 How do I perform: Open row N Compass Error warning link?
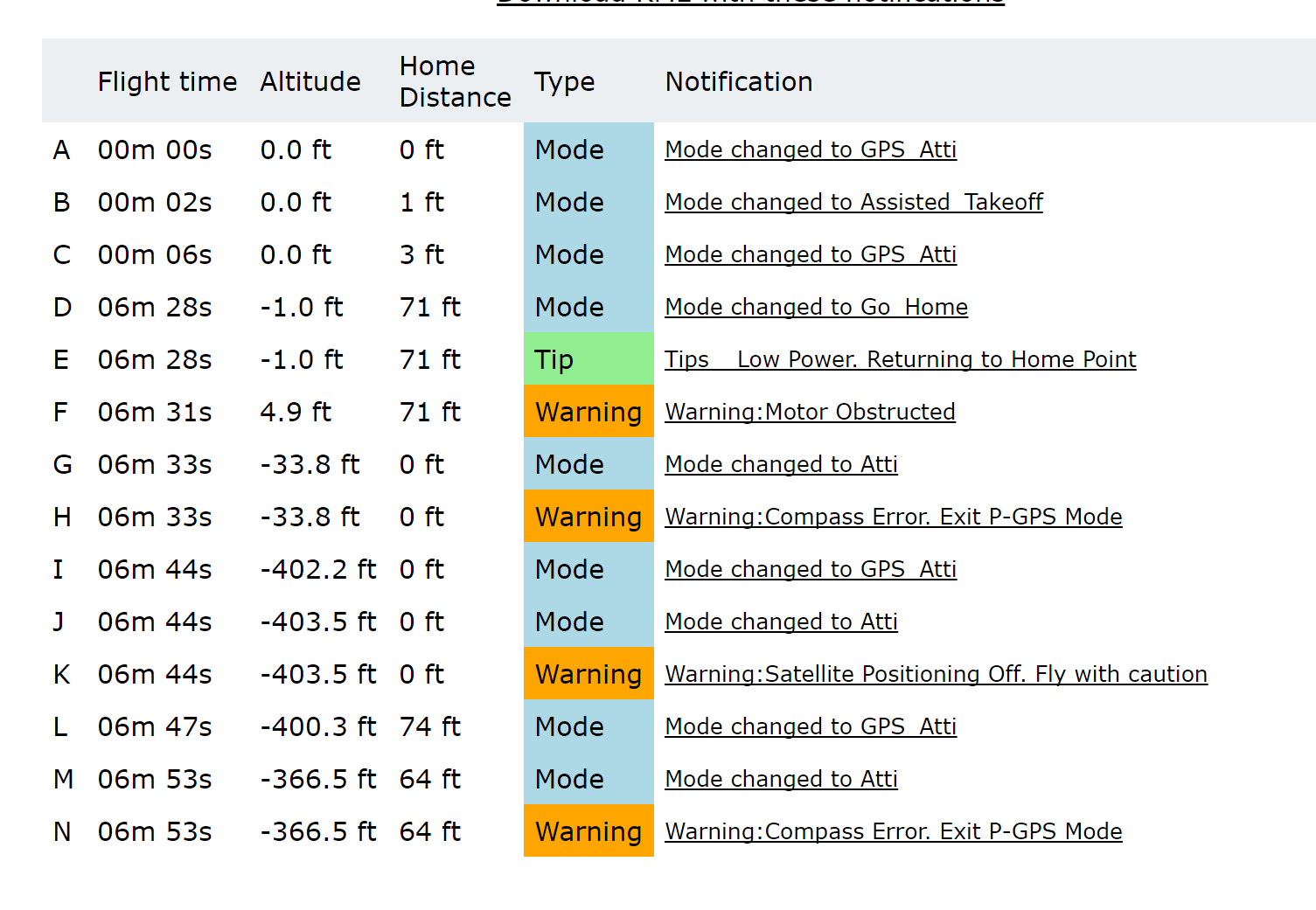(x=893, y=831)
